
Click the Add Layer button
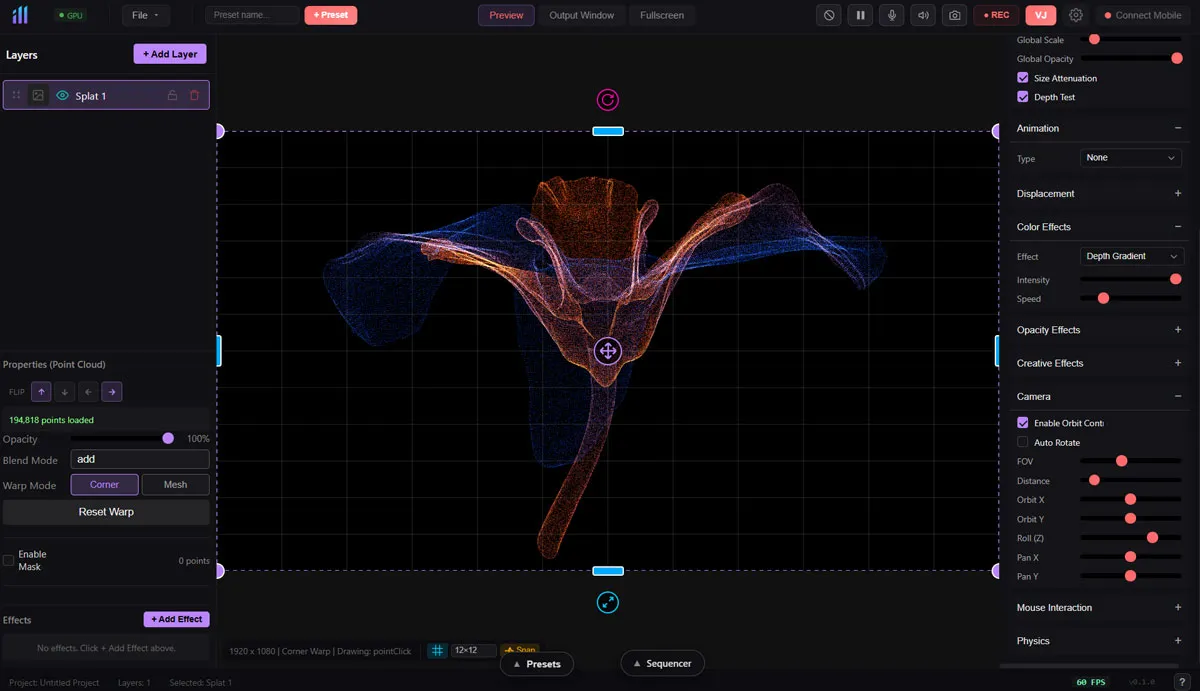(170, 54)
